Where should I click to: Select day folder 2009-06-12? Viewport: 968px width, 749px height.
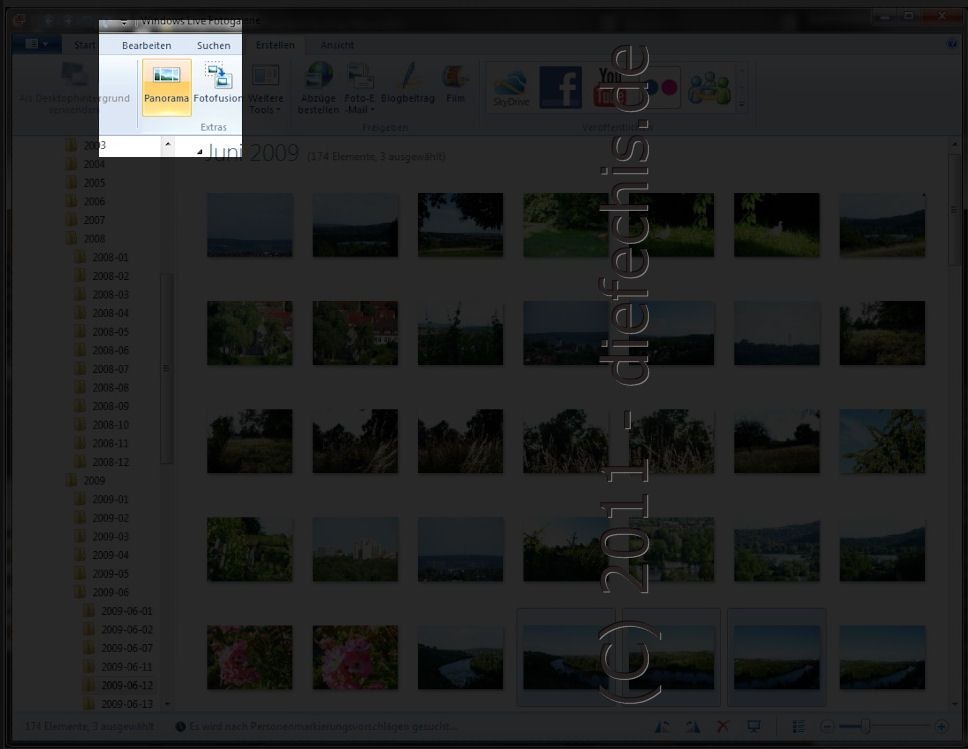coord(127,685)
